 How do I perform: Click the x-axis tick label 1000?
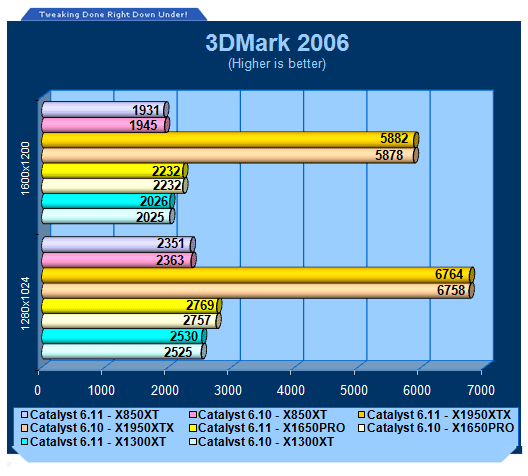point(101,390)
